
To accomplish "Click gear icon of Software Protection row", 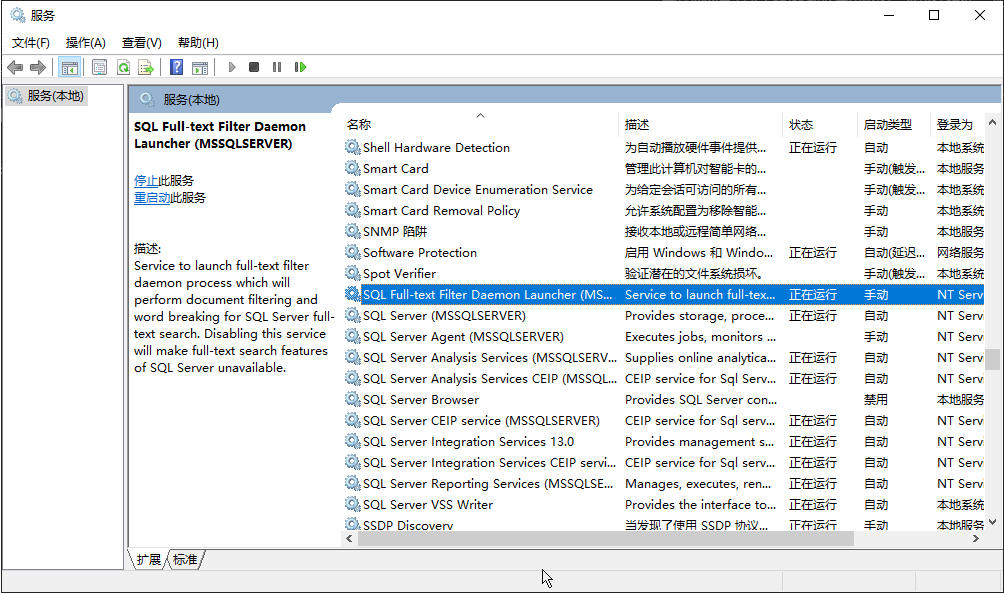I will click(x=352, y=252).
